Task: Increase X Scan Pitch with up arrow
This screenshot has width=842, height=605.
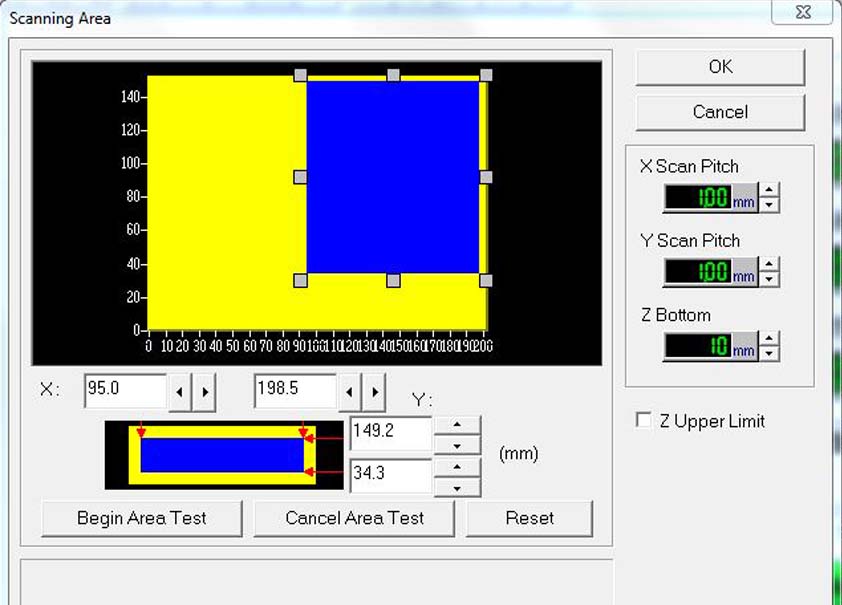Action: 770,189
